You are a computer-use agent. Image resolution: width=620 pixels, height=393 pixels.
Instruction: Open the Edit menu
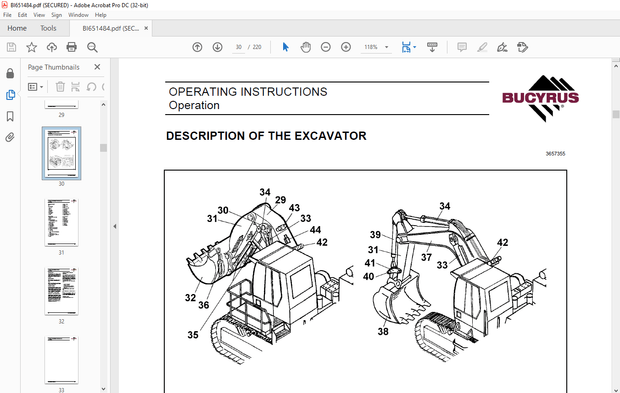click(22, 15)
